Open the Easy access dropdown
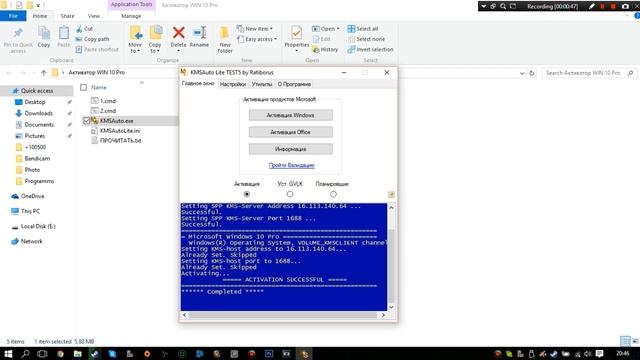The image size is (640, 360). (x=257, y=39)
